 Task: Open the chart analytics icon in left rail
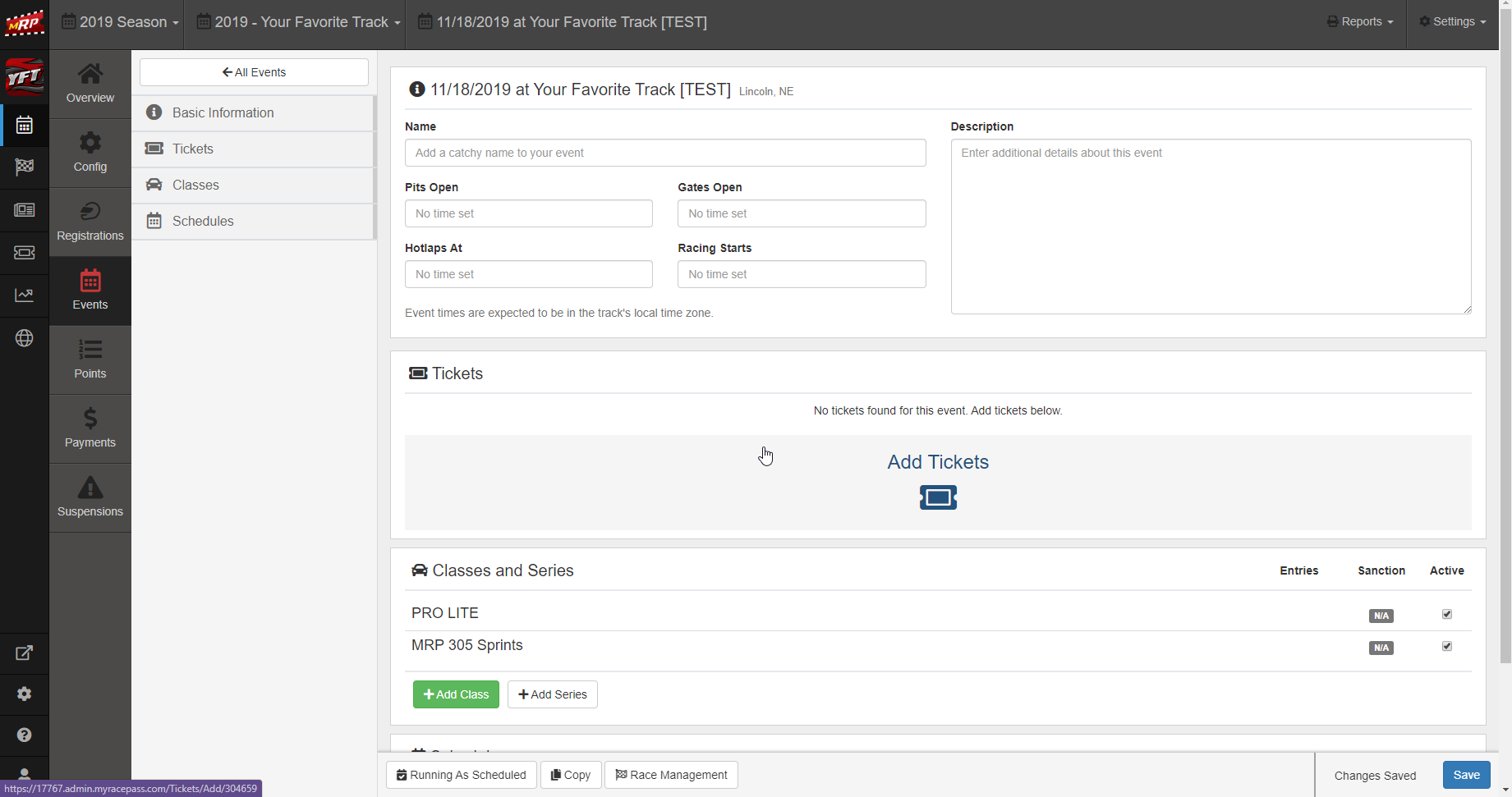point(25,295)
